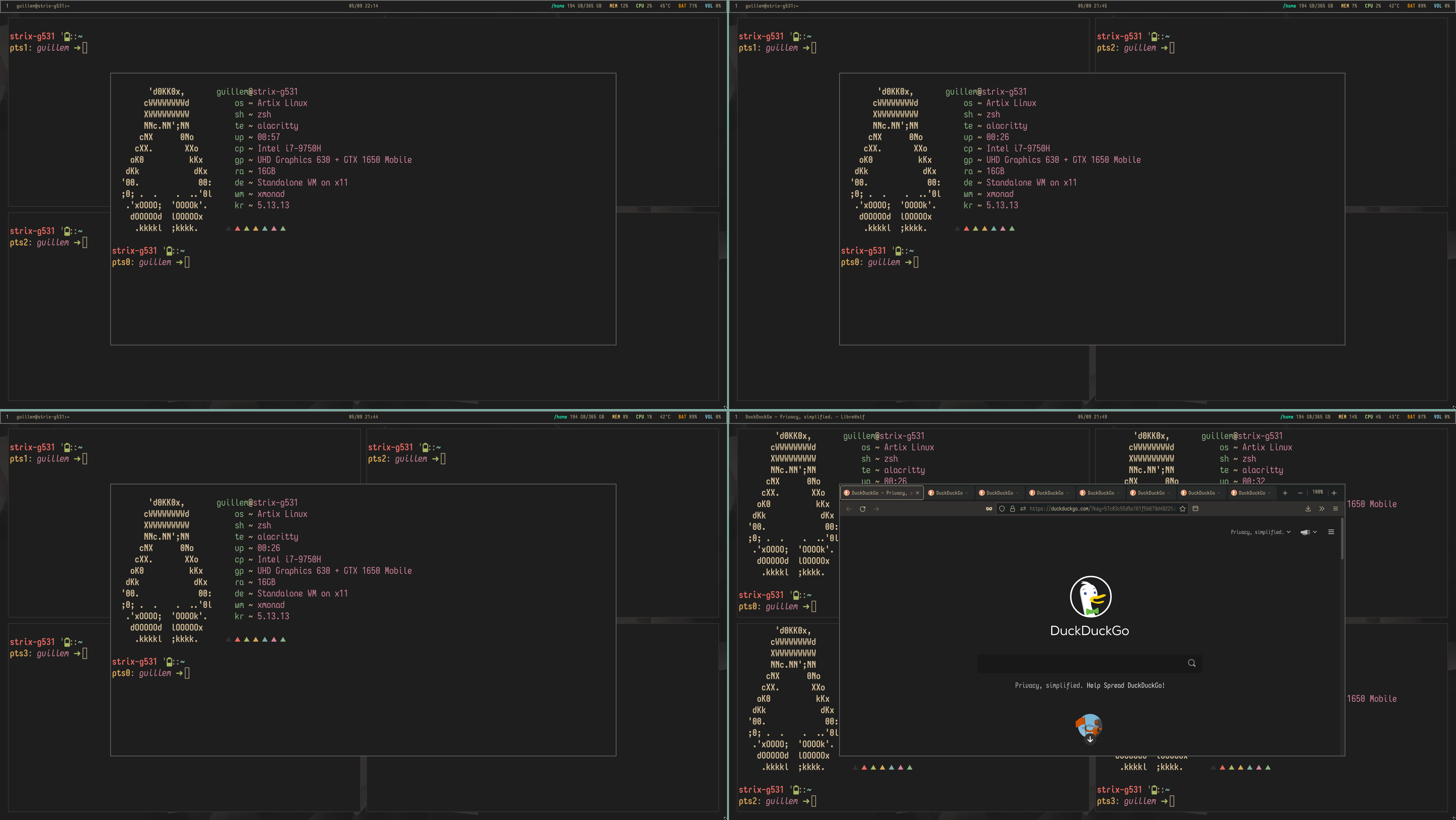Open LibreWolf application hamburger menu
The width and height of the screenshot is (1456, 820).
[x=1336, y=509]
